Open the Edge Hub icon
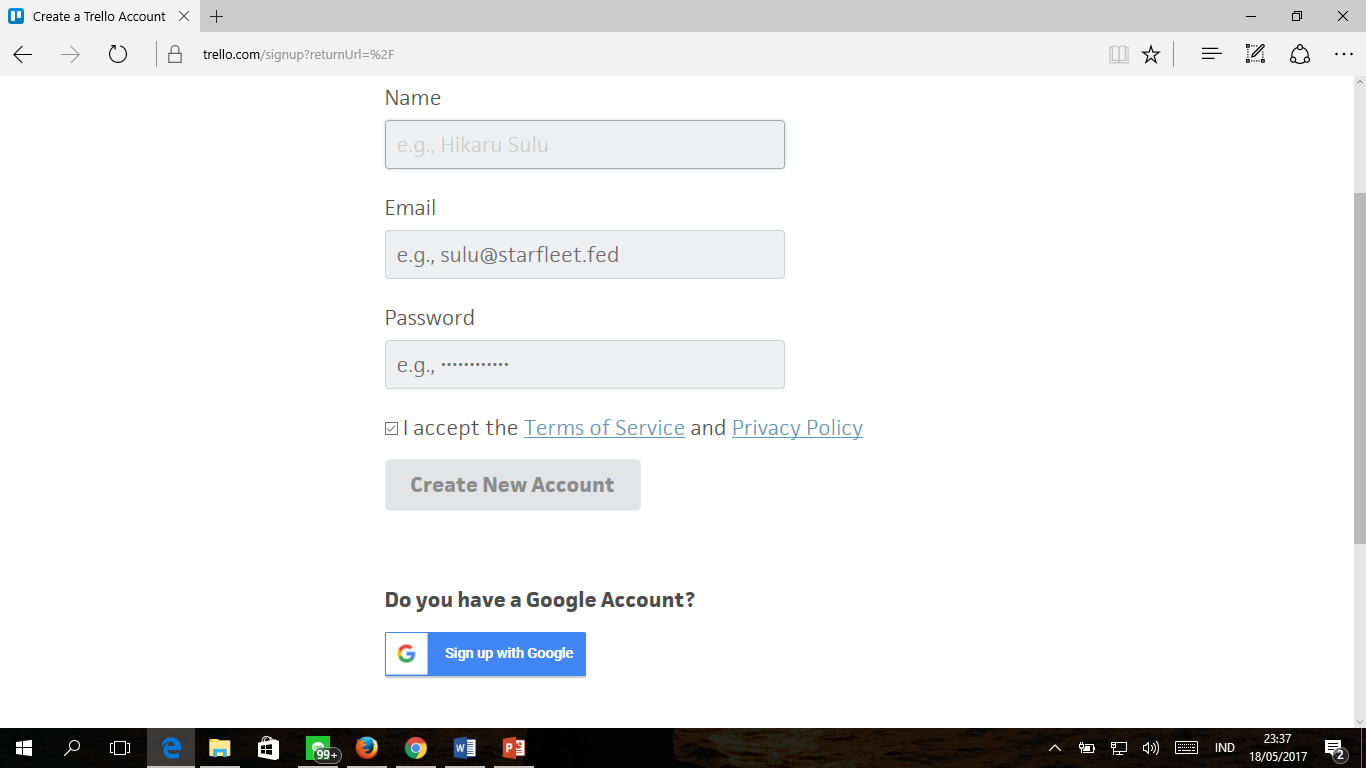This screenshot has height=768, width=1366. click(x=1211, y=55)
